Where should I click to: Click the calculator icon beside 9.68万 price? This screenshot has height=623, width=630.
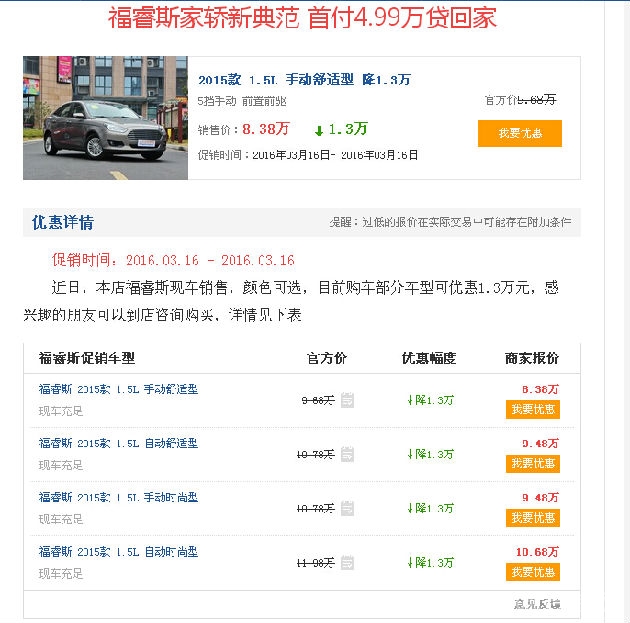[x=347, y=400]
